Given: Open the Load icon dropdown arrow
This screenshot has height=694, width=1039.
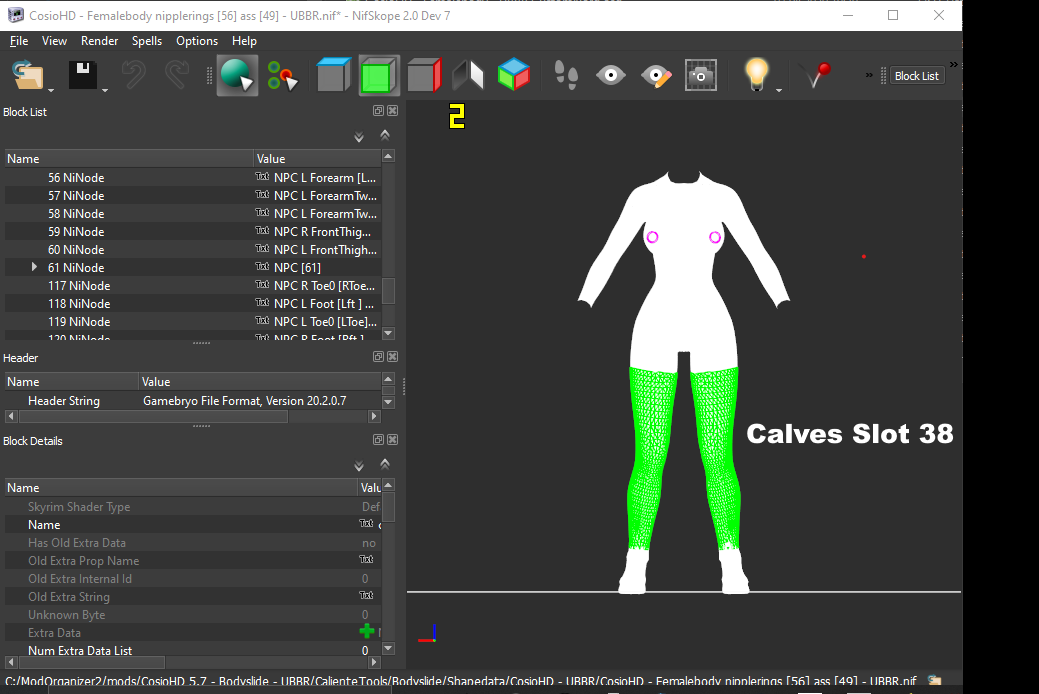Looking at the screenshot, I should coord(51,89).
